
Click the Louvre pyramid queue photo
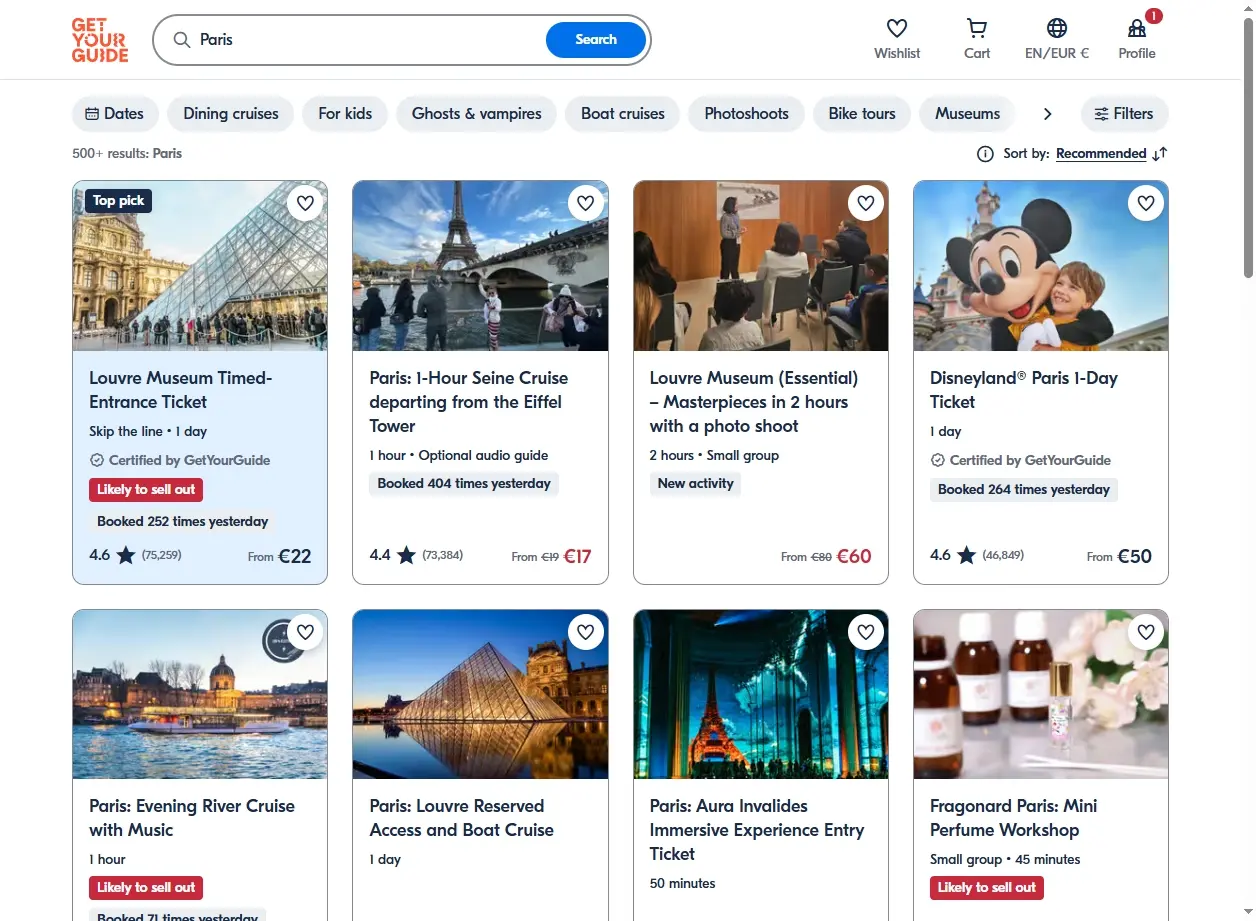point(200,266)
